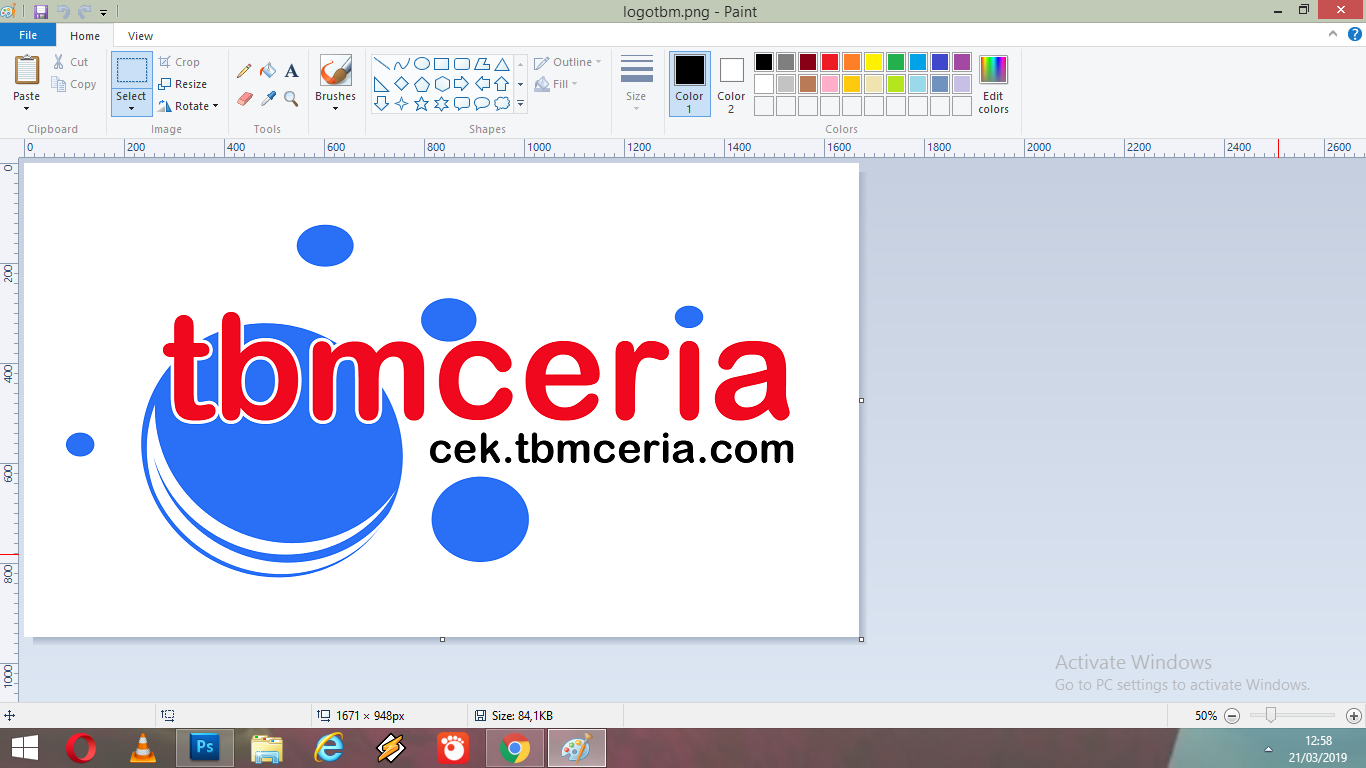Open the Rotate menu
This screenshot has height=768, width=1366.
point(189,106)
